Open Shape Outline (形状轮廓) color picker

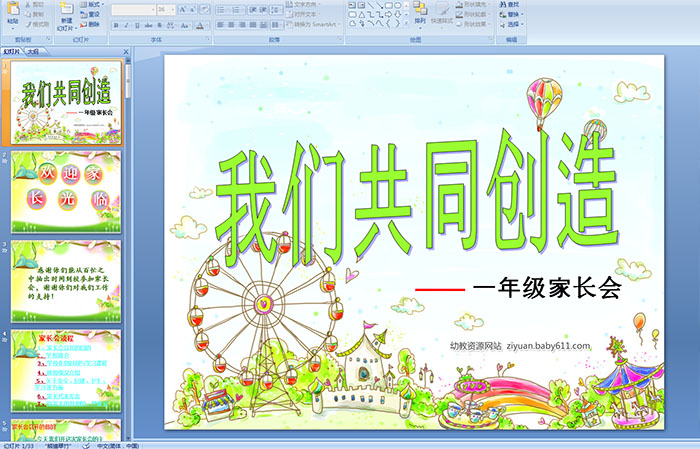[x=474, y=14]
